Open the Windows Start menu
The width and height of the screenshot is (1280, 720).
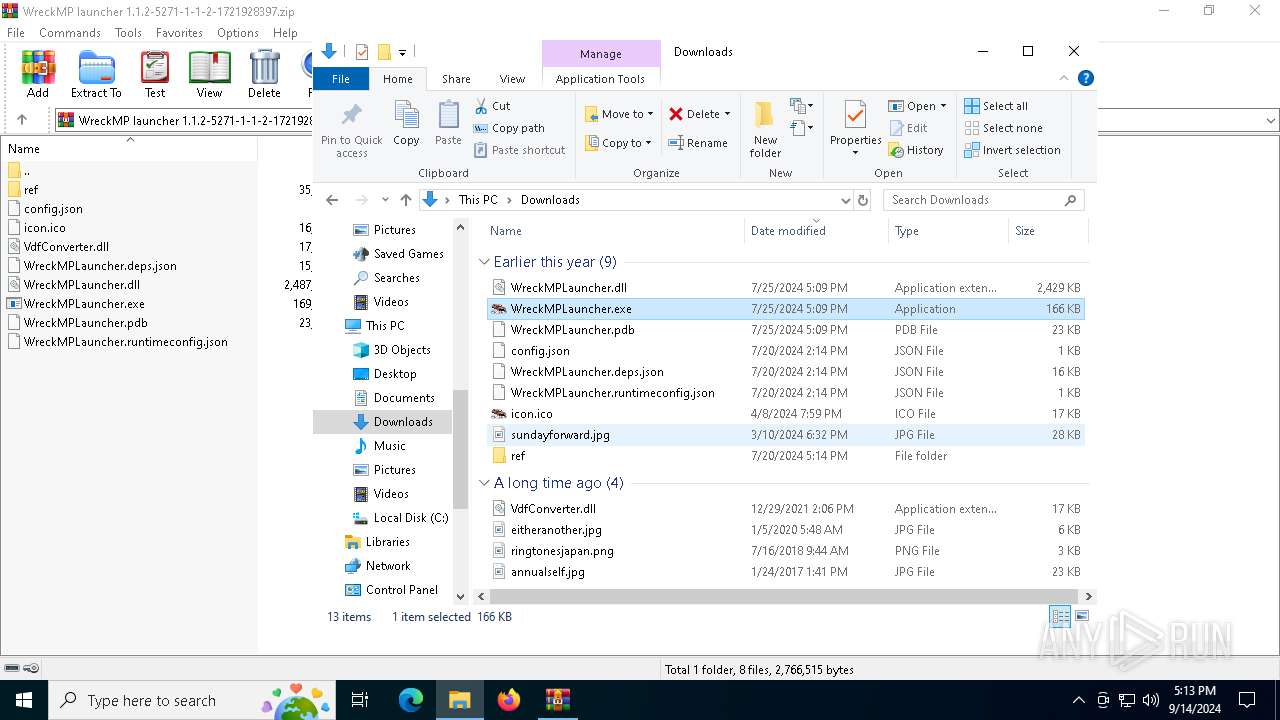click(x=24, y=700)
